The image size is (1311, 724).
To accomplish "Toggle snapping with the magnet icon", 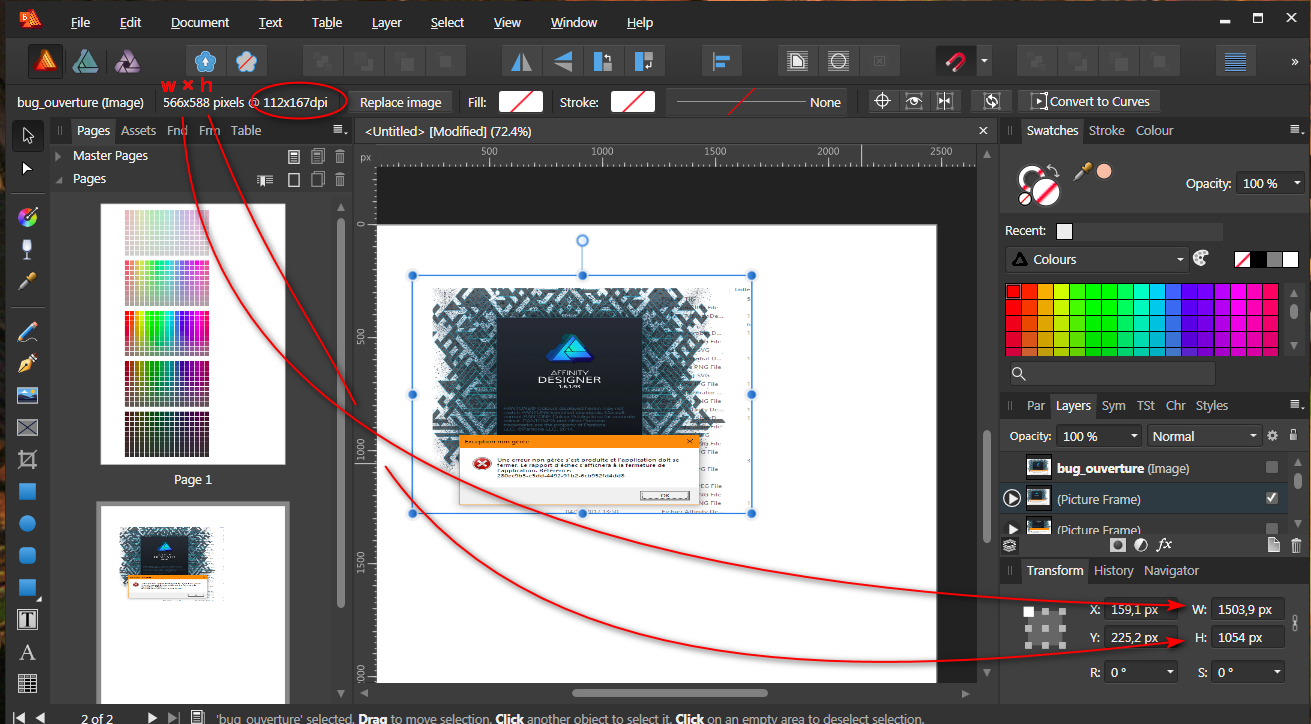I will pyautogui.click(x=955, y=62).
